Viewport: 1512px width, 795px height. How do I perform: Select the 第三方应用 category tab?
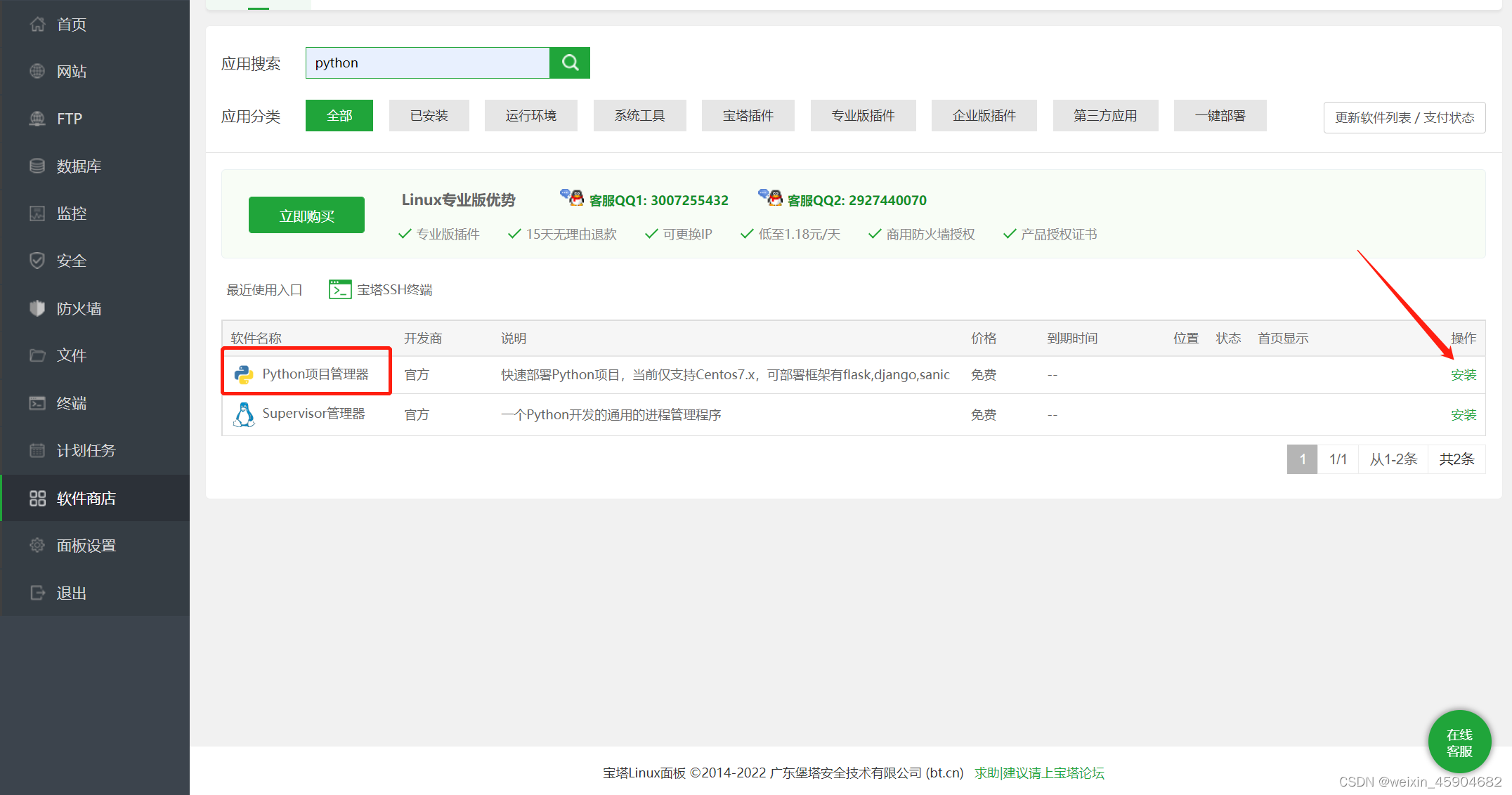1106,115
